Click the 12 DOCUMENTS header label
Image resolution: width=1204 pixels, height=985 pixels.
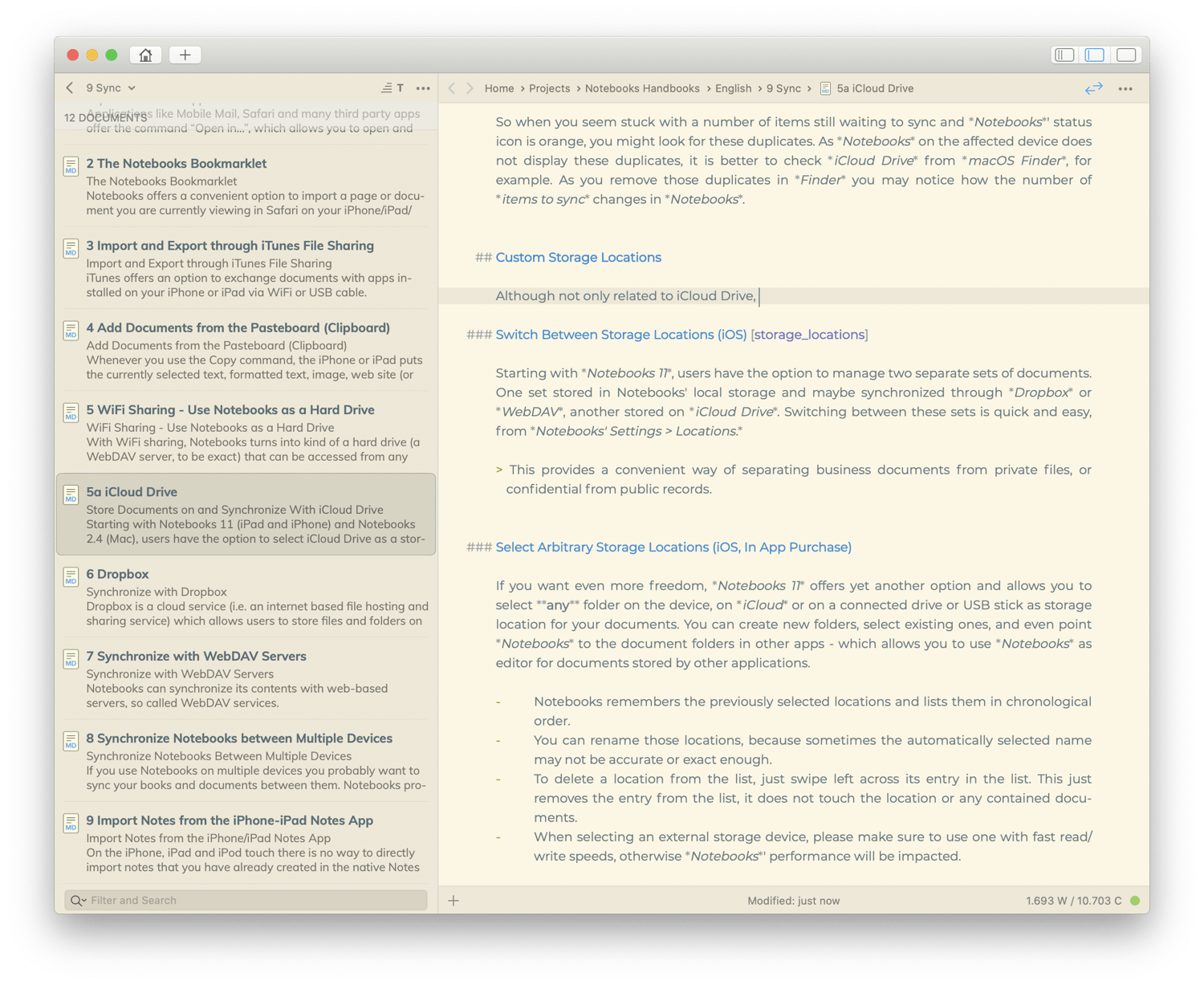coord(106,118)
